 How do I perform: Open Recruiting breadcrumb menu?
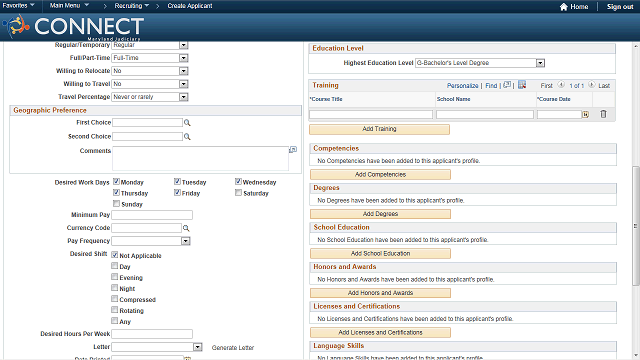(x=131, y=6)
